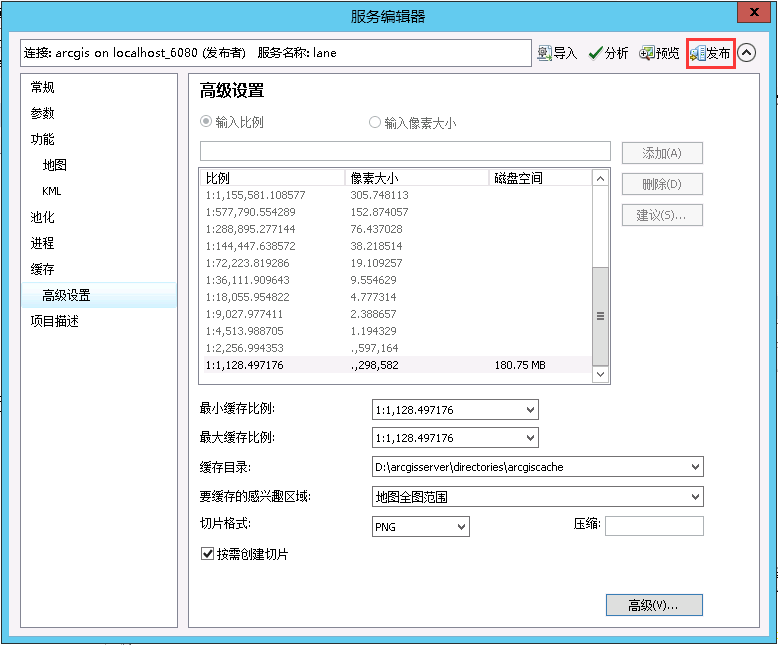Select the 1:72,223.819286 scale row
778x645 pixels.
(x=397, y=263)
